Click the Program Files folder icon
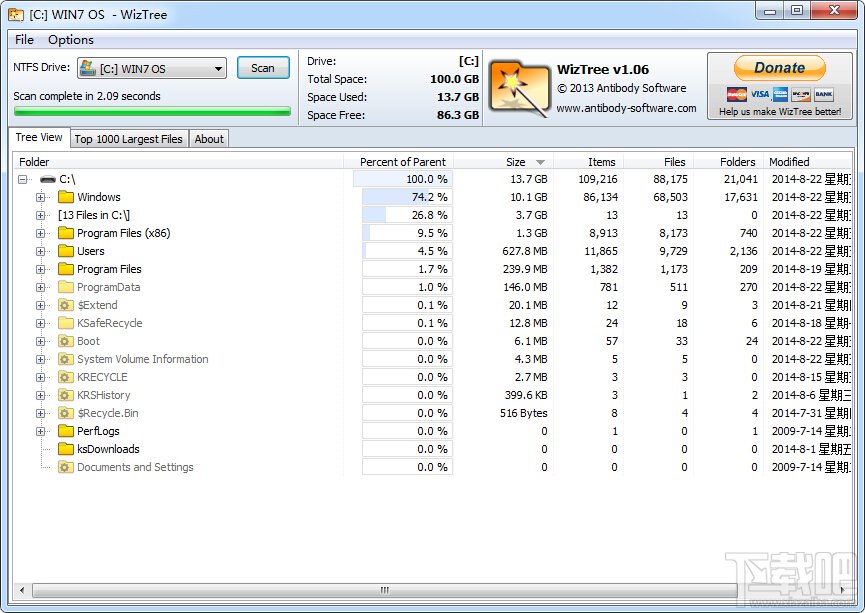The height and width of the screenshot is (613, 865). click(x=66, y=269)
